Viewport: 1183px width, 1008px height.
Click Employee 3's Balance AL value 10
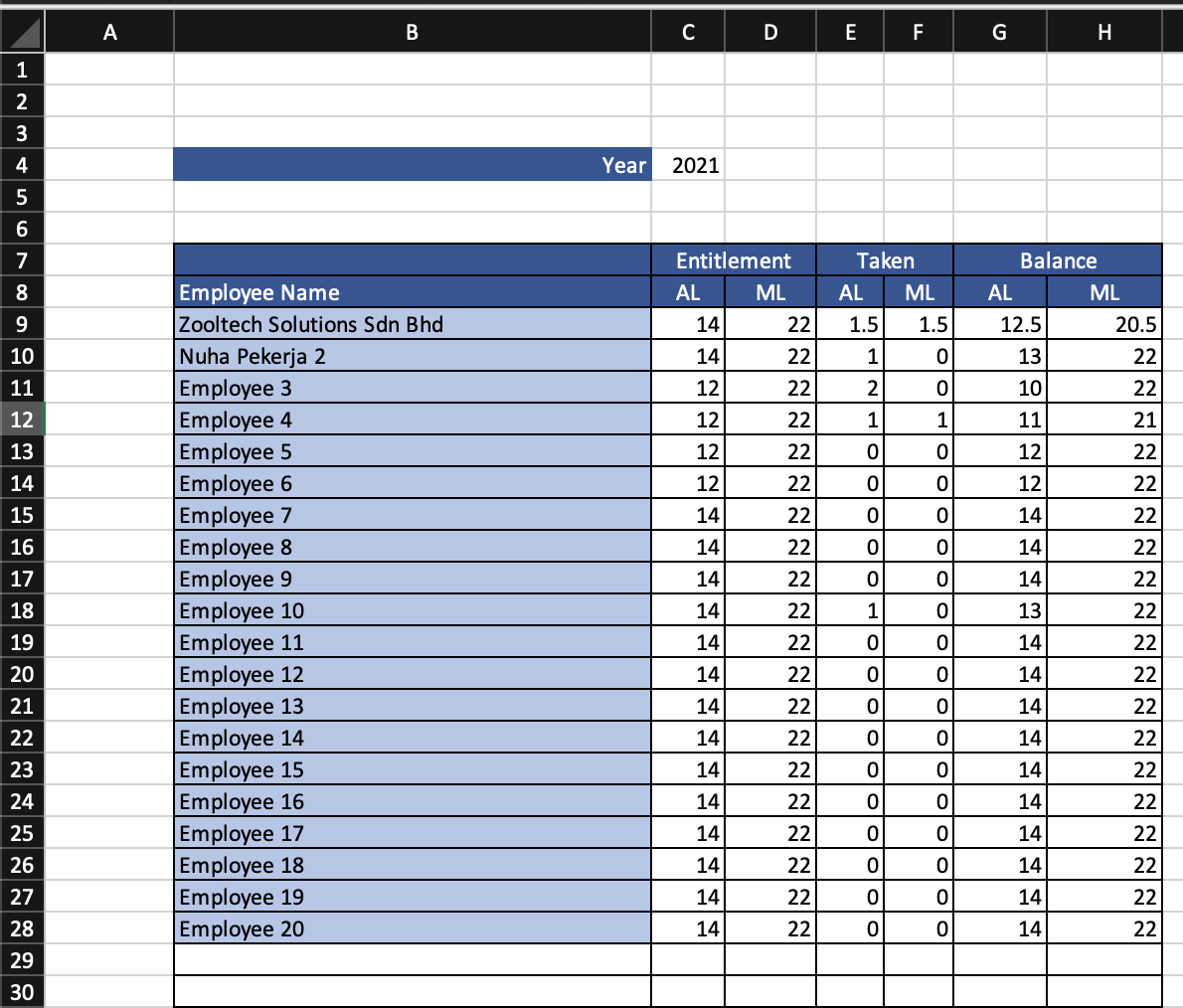tap(1000, 388)
